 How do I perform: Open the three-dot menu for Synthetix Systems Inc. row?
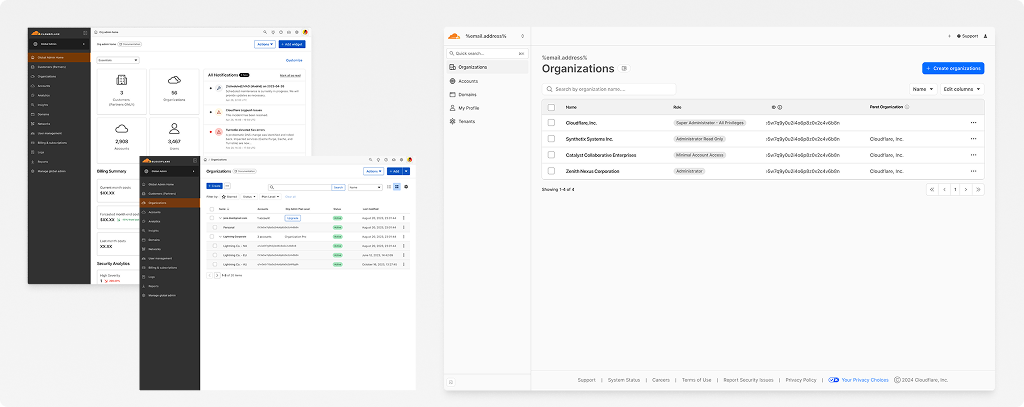pyautogui.click(x=973, y=139)
